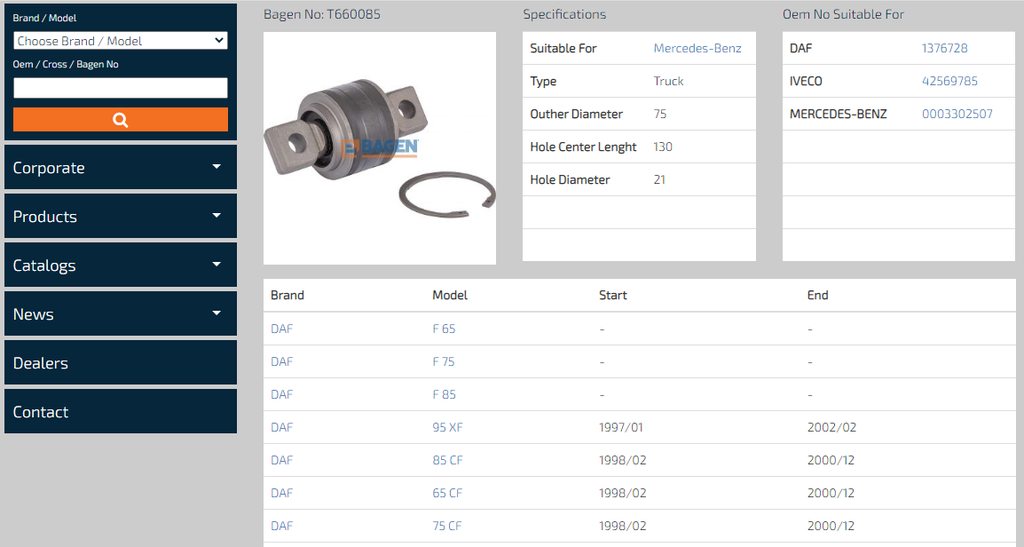Select the Outher Diameter value 75
This screenshot has width=1024, height=547.
[x=660, y=114]
